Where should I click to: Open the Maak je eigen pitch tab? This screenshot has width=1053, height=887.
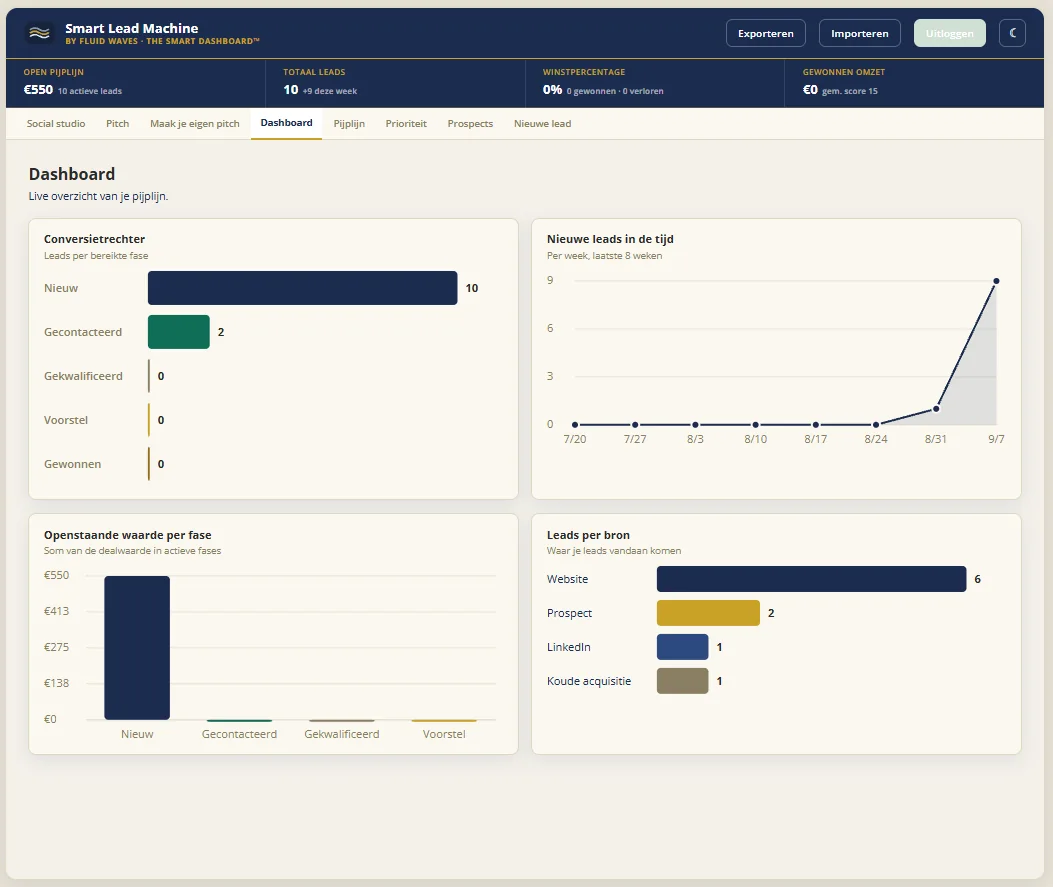click(195, 124)
